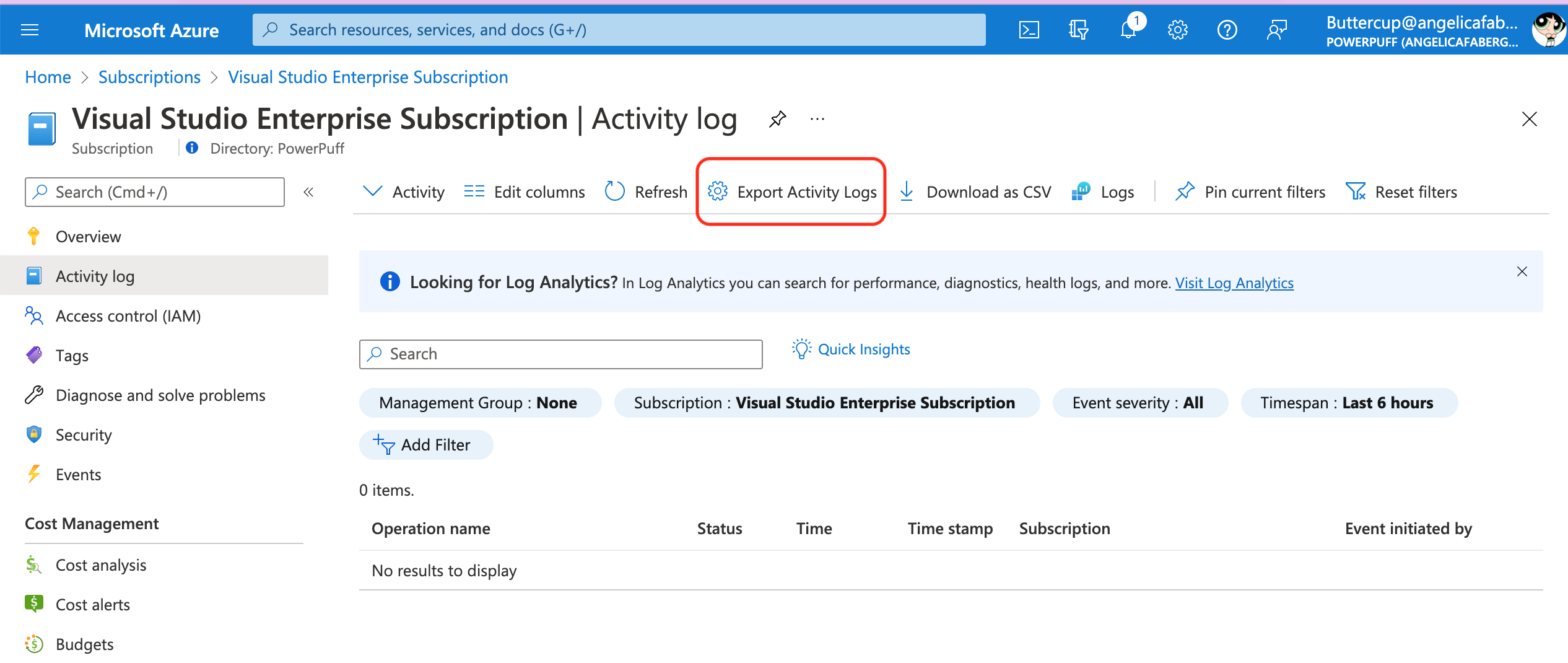Select Access control (IAM) in the sidebar
This screenshot has height=663, width=1568.
tap(128, 315)
